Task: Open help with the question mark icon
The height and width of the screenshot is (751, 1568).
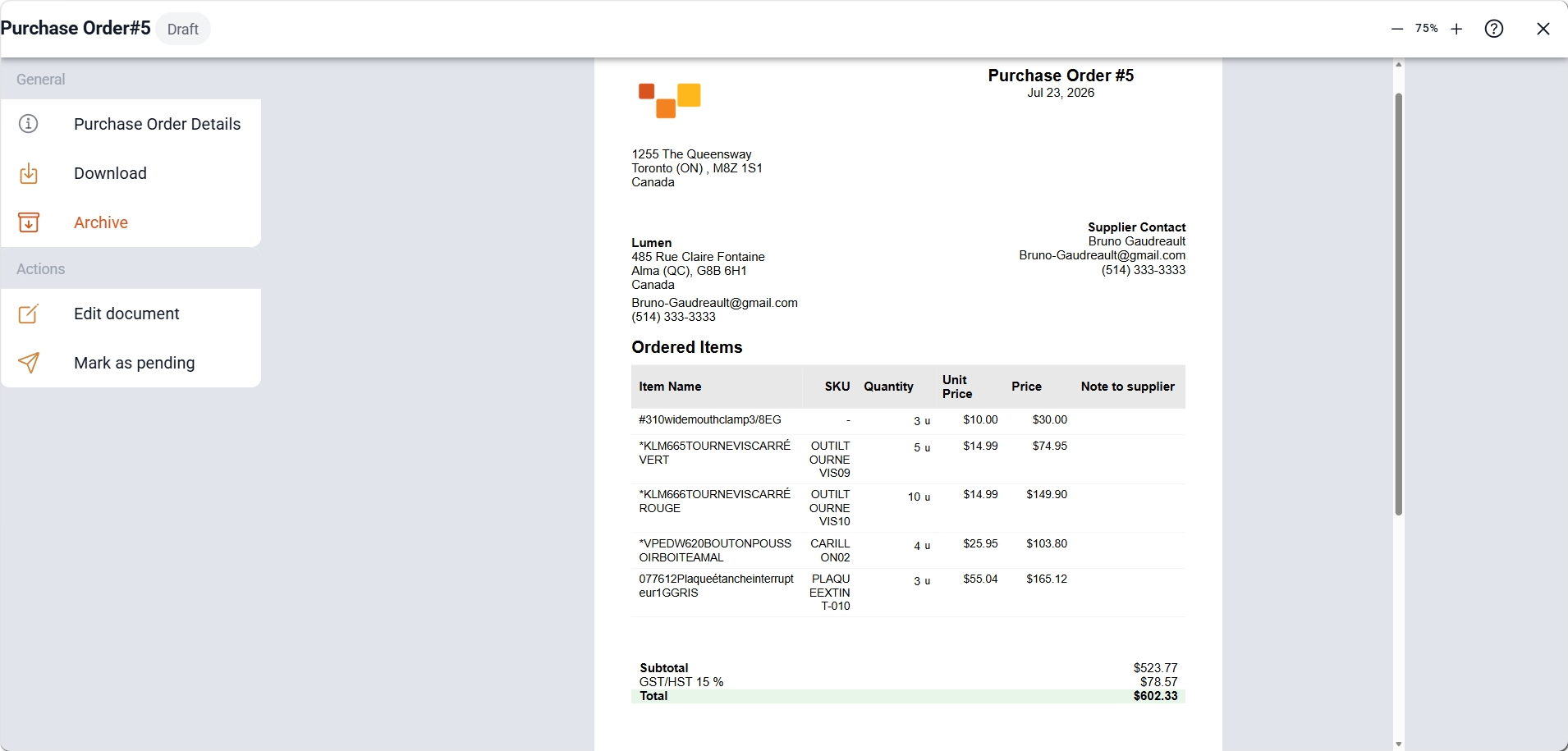Action: 1494,29
